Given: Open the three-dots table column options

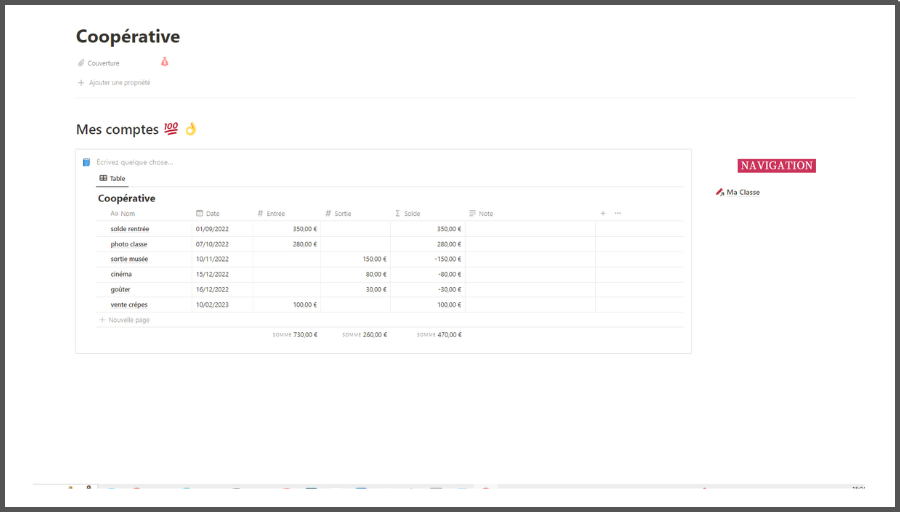Looking at the screenshot, I should click(x=617, y=213).
